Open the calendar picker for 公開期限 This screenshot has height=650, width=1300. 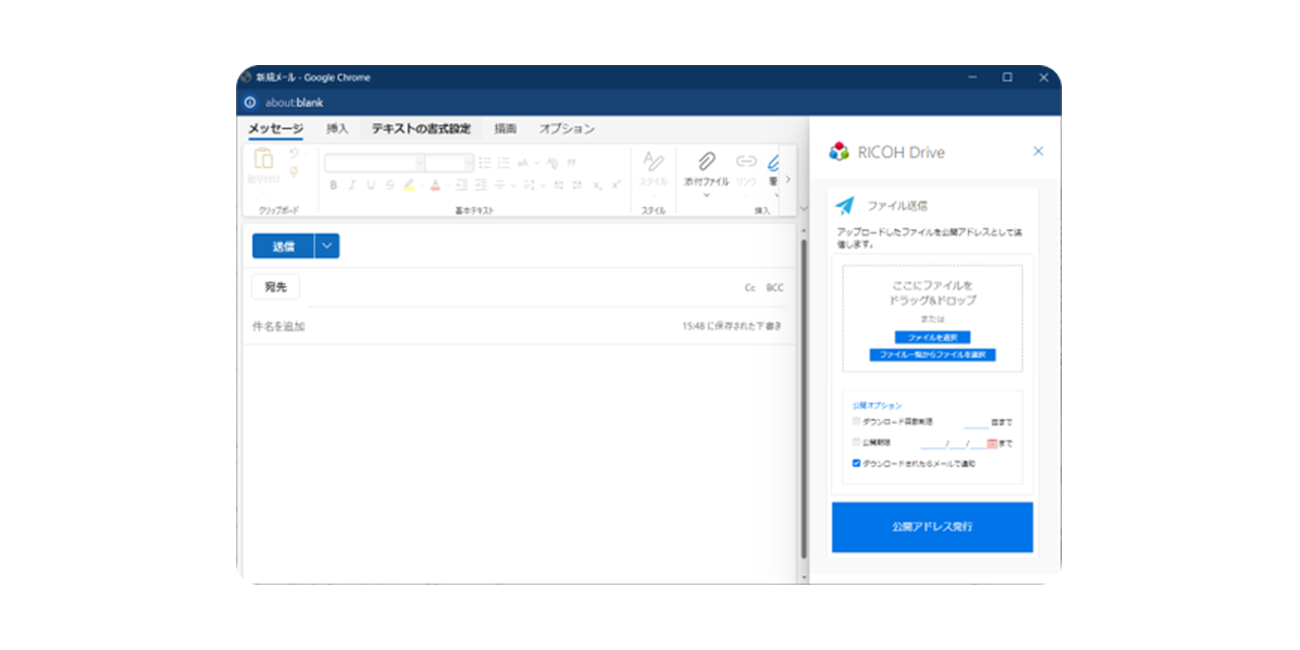click(x=994, y=445)
